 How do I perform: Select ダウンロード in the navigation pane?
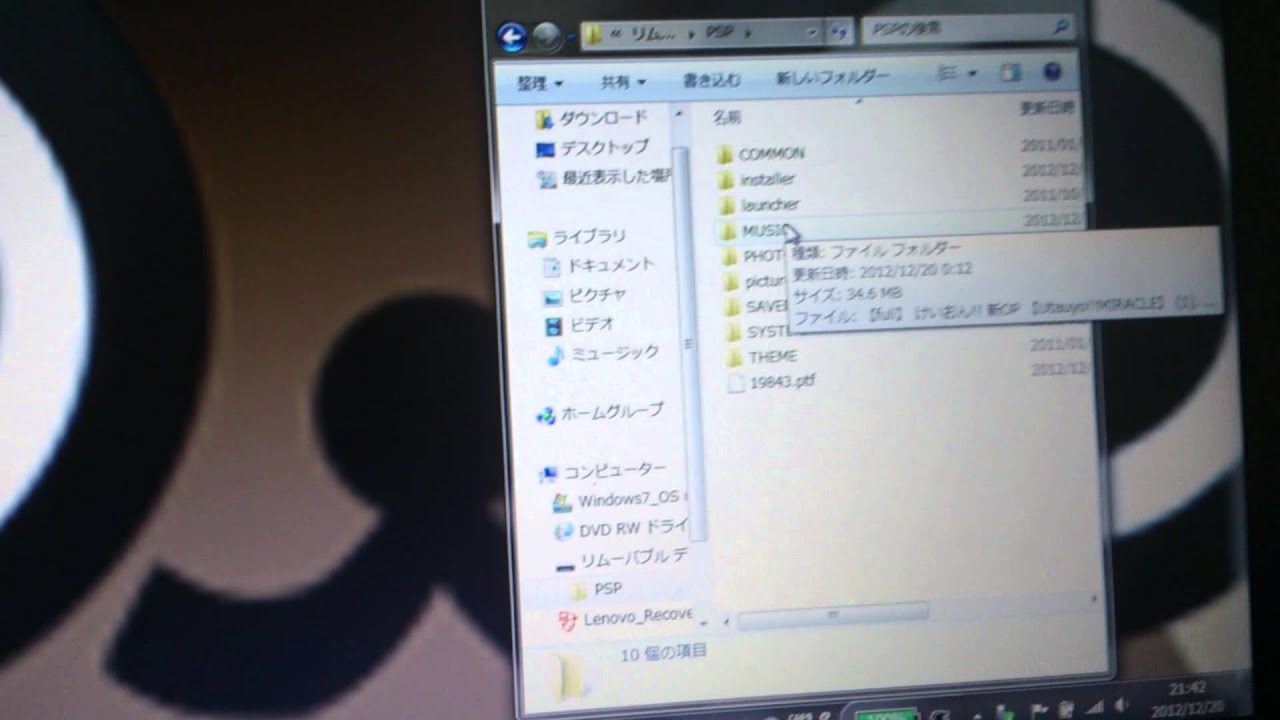(x=592, y=118)
